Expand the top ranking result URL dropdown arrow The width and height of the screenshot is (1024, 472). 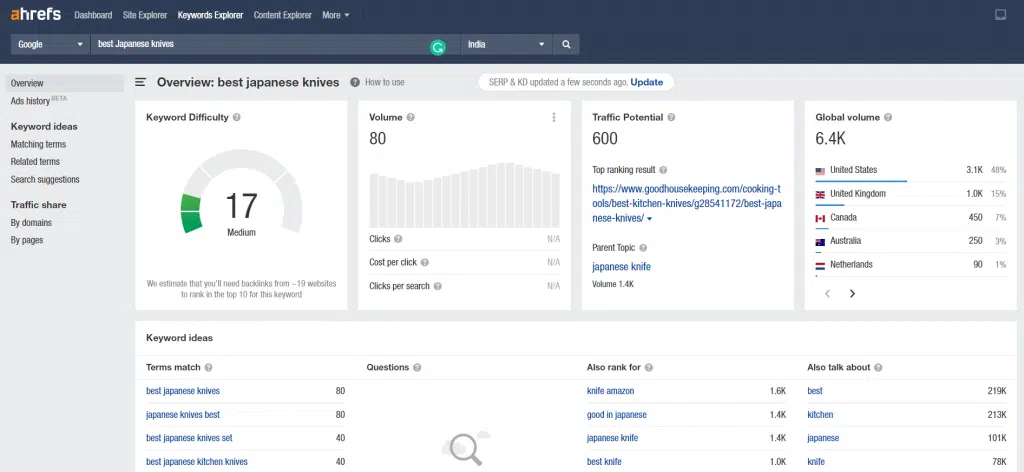click(649, 219)
